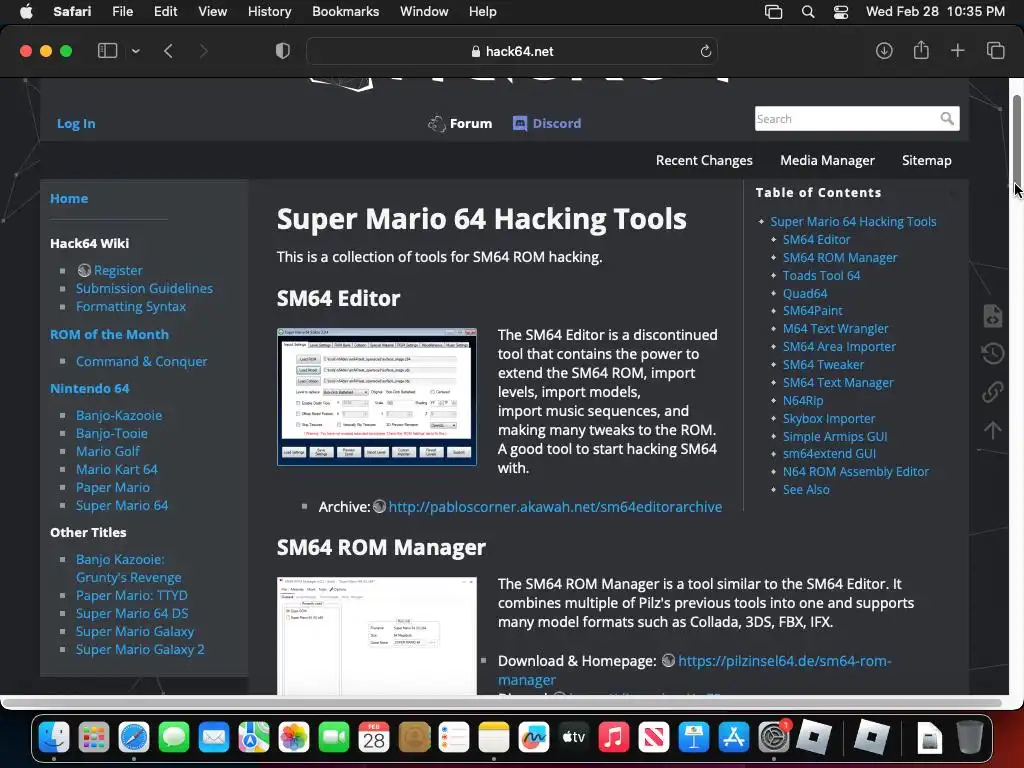Screen dimensions: 1024x768
Task: Reload the page with the refresh icon
Action: tap(705, 51)
